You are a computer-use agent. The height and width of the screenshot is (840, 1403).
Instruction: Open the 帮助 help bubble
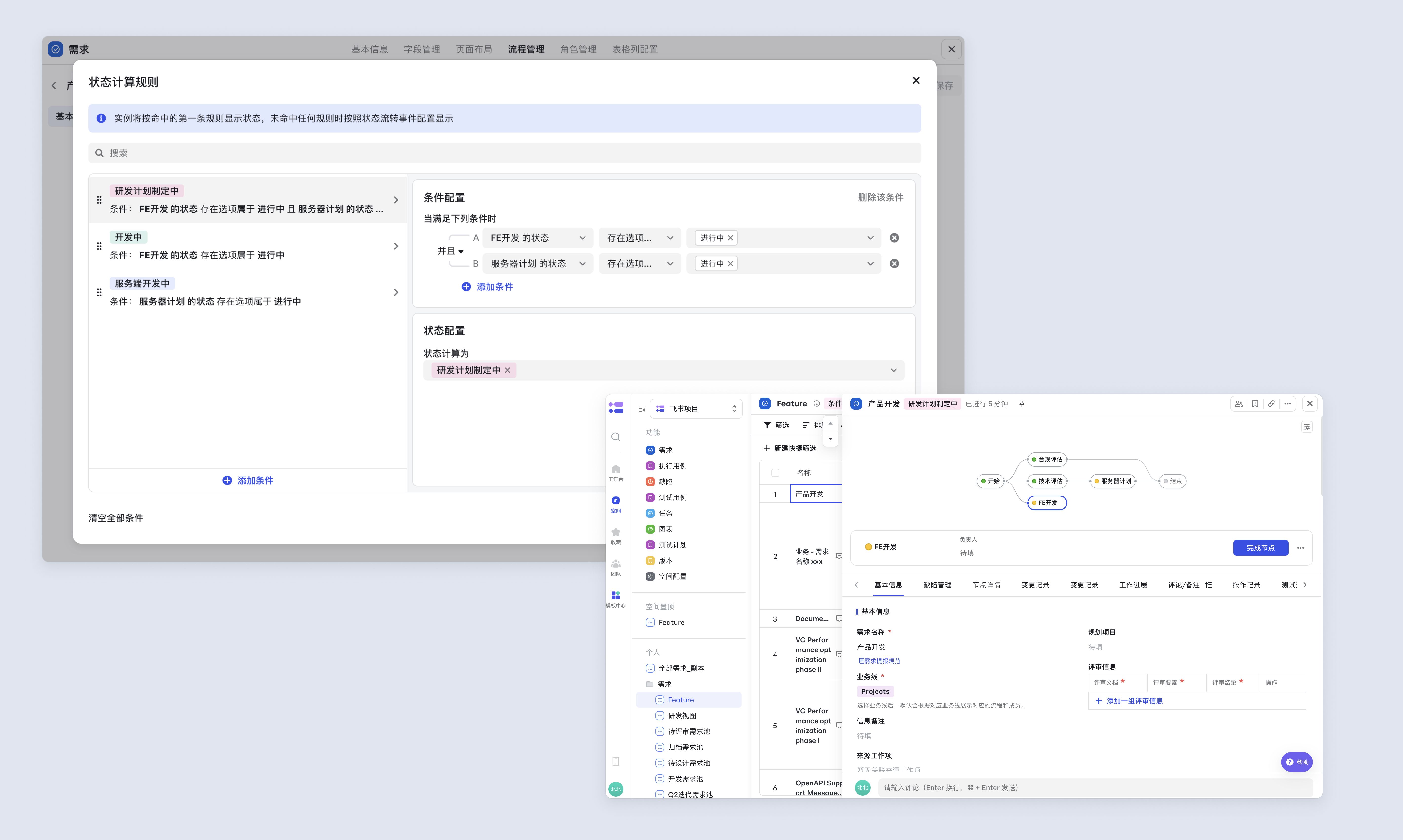click(x=1297, y=762)
